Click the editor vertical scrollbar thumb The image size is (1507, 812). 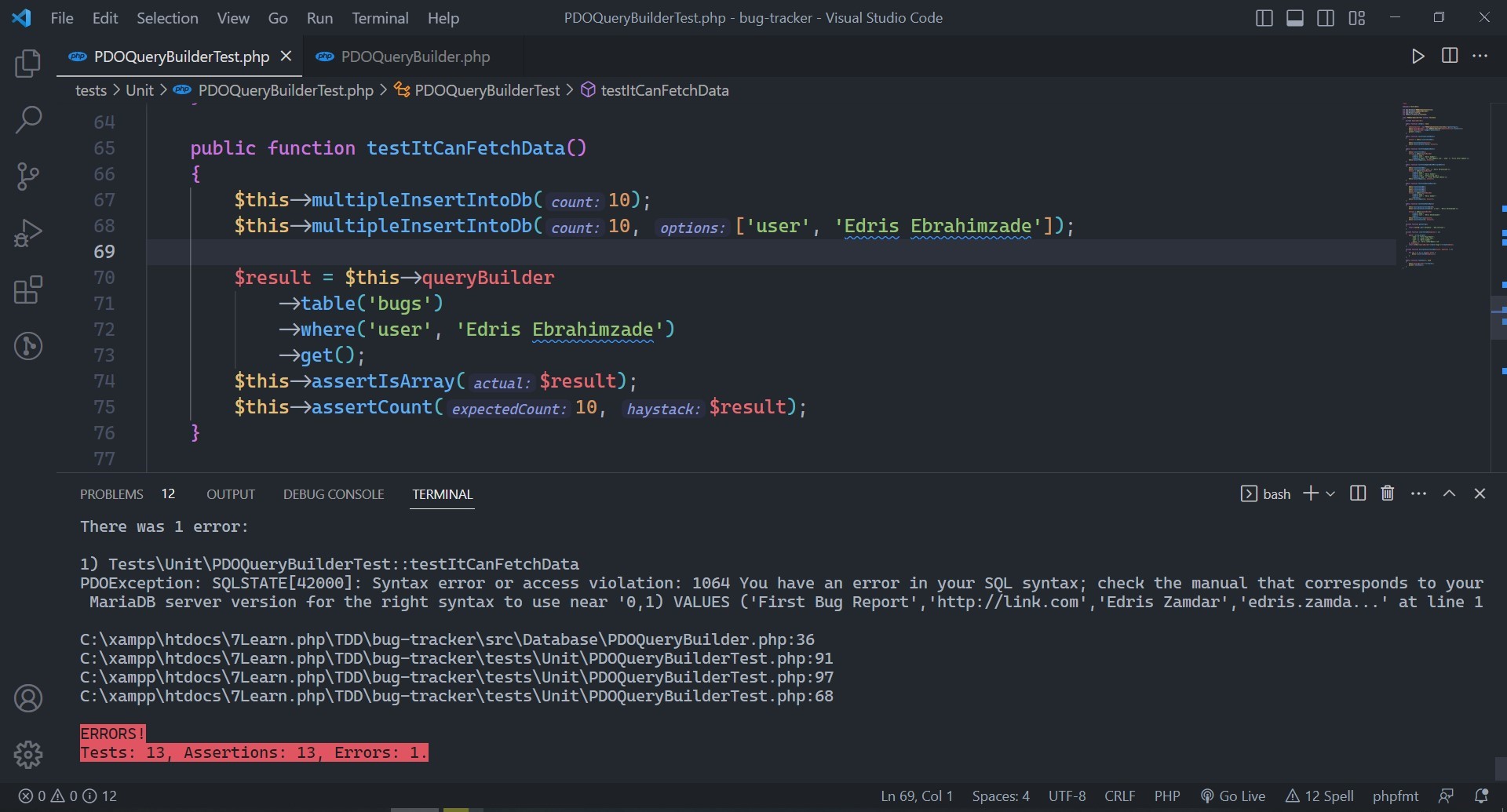(x=1498, y=318)
